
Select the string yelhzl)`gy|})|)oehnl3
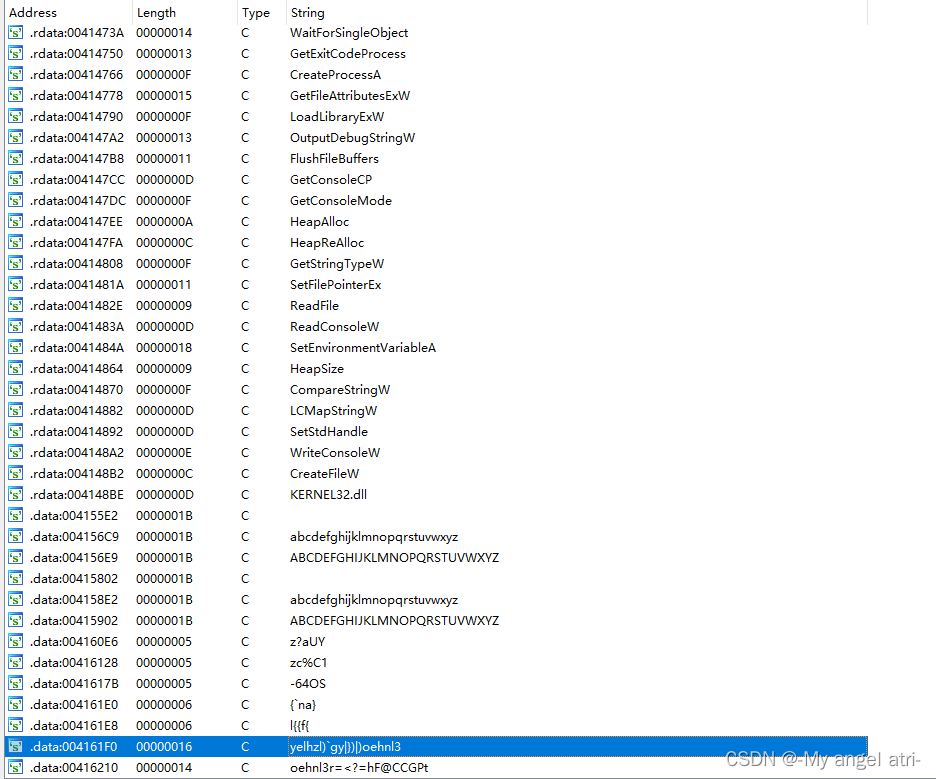(x=345, y=747)
